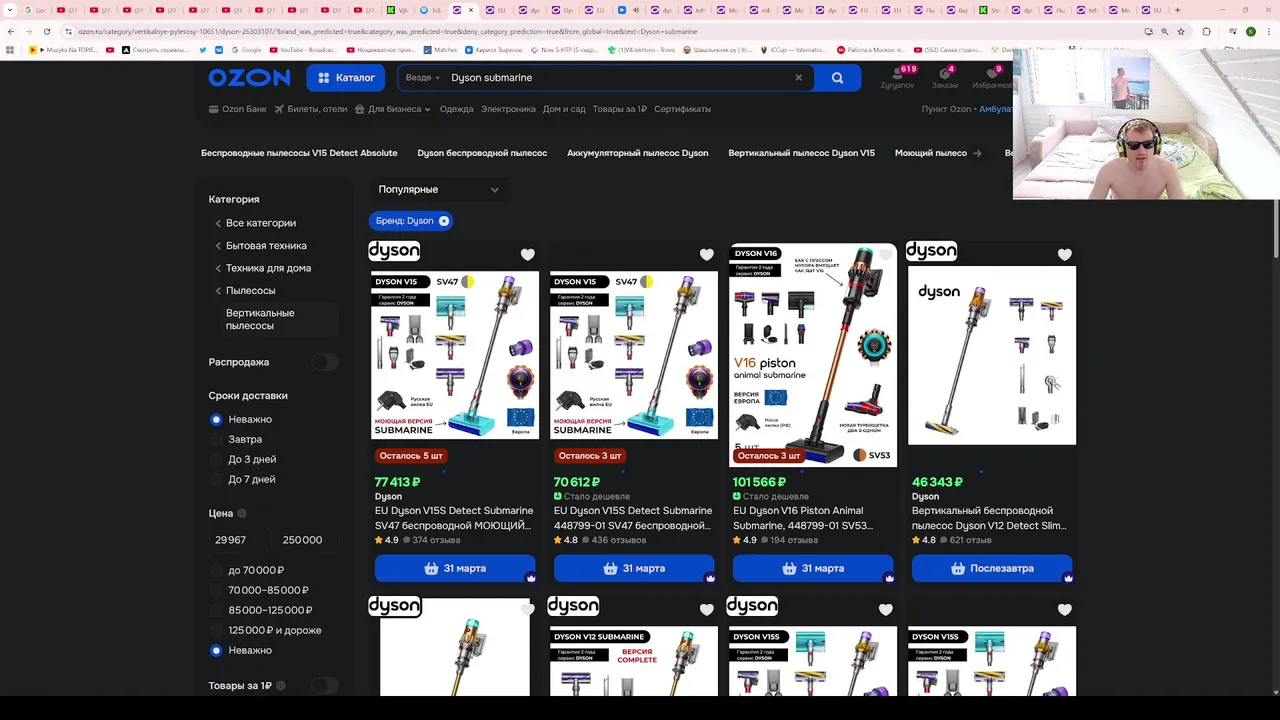This screenshot has width=1280, height=720.
Task: Open the Dyson V12 Detect Slim image
Action: coord(992,355)
